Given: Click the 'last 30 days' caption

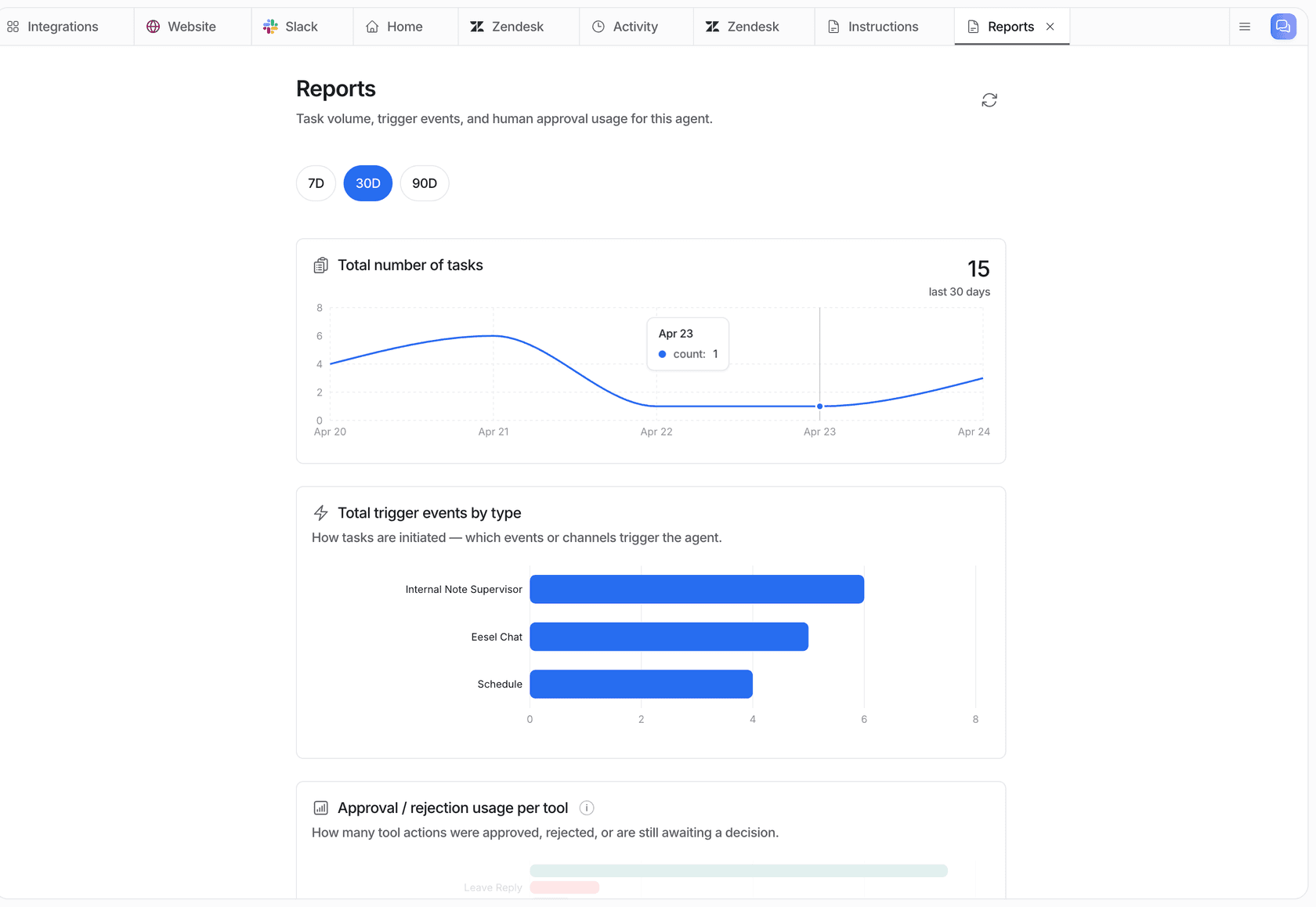Looking at the screenshot, I should [960, 291].
